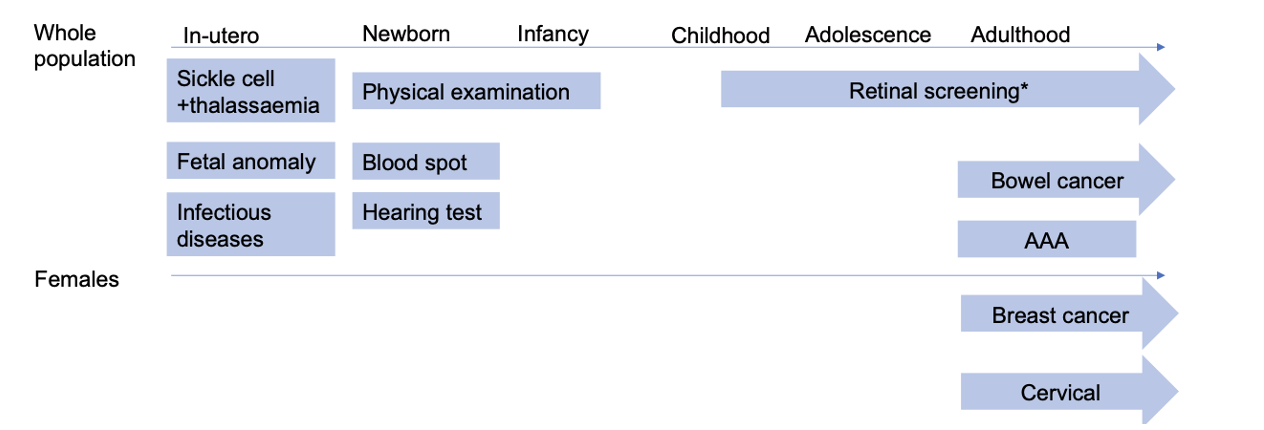Click the Cervical screening arrow
This screenshot has width=1264, height=430.
click(1060, 392)
